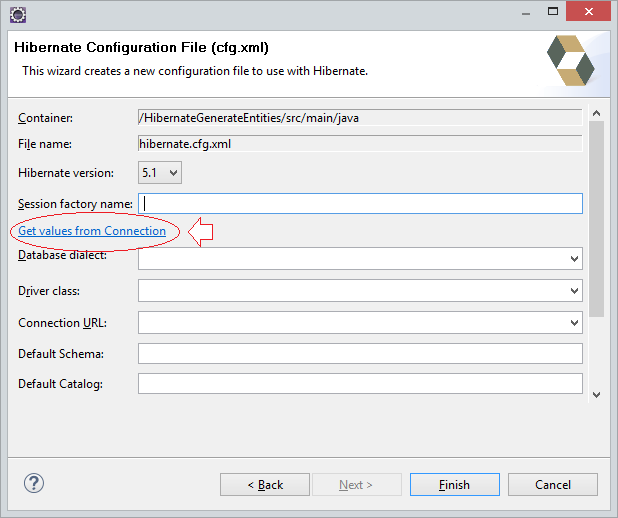Click into the Default Schema field
The image size is (618, 518).
(x=360, y=354)
